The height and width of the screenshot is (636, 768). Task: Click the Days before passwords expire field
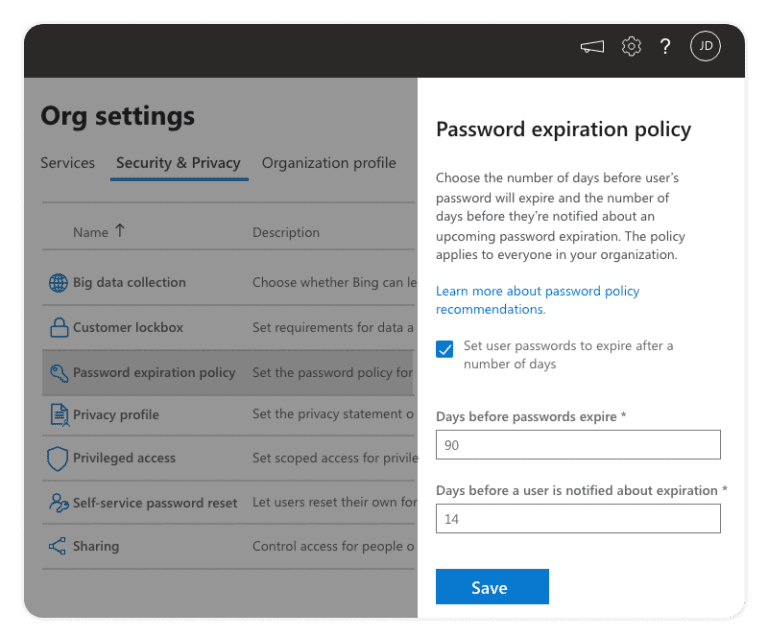click(x=578, y=445)
